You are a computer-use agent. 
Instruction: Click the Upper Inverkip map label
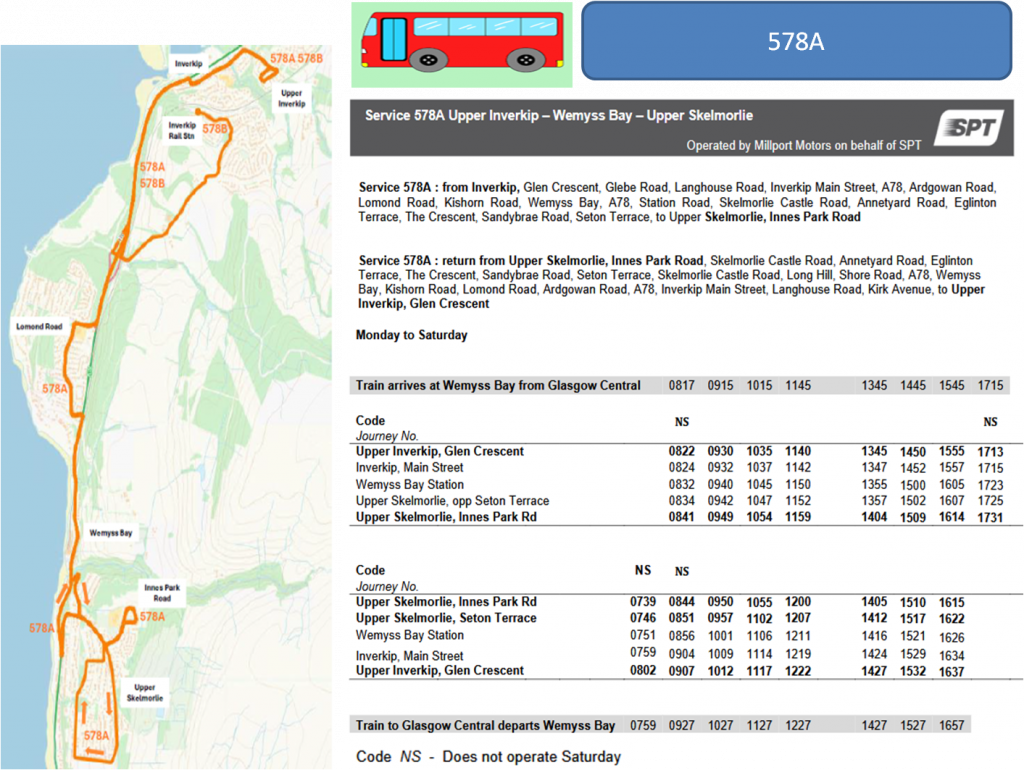pos(291,99)
